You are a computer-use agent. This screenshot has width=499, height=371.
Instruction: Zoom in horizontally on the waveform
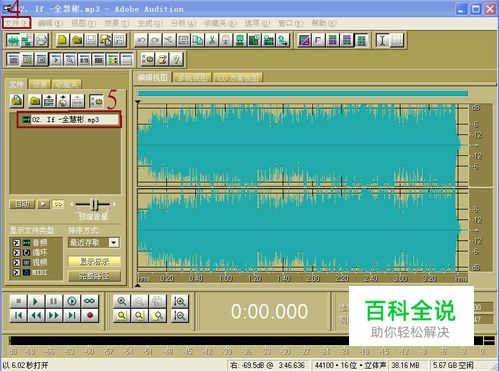122,301
